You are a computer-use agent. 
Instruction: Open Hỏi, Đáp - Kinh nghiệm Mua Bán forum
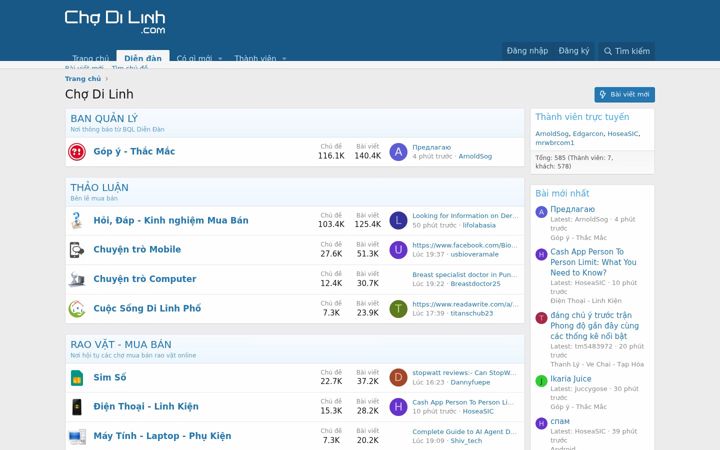[x=171, y=220]
